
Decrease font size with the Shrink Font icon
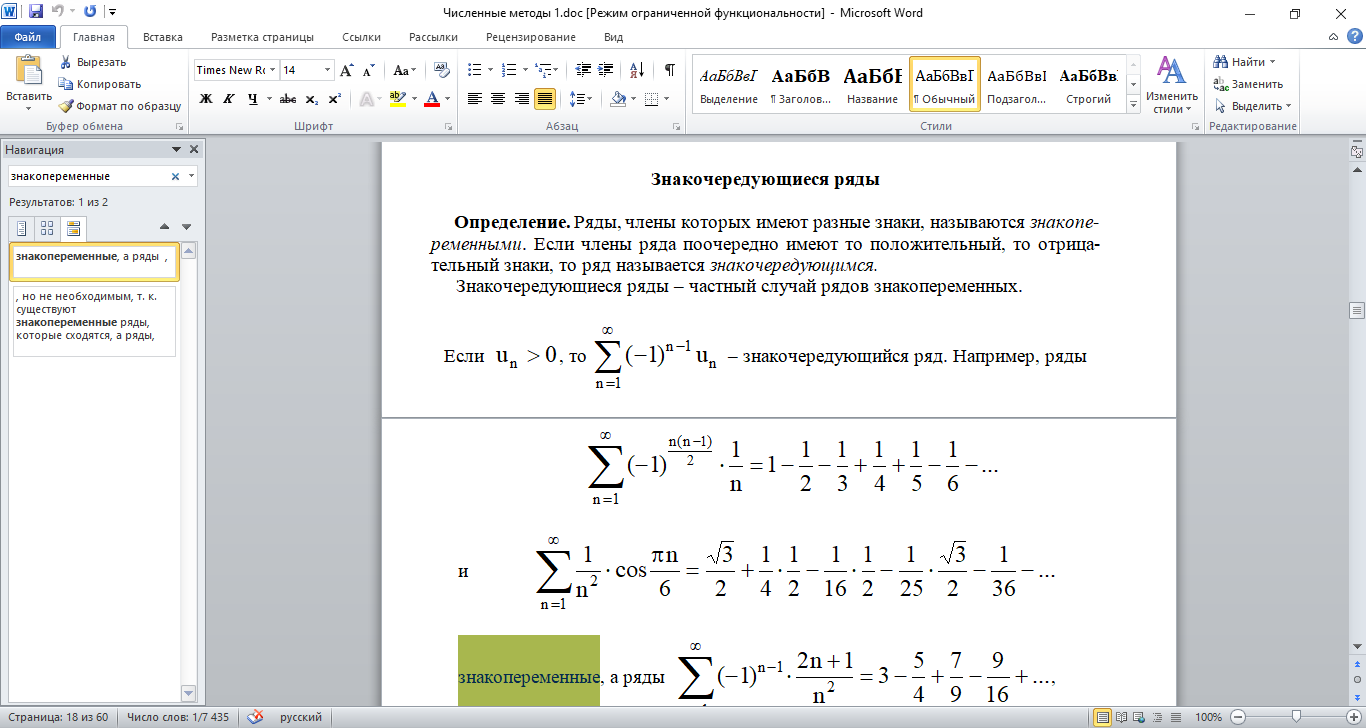point(368,70)
